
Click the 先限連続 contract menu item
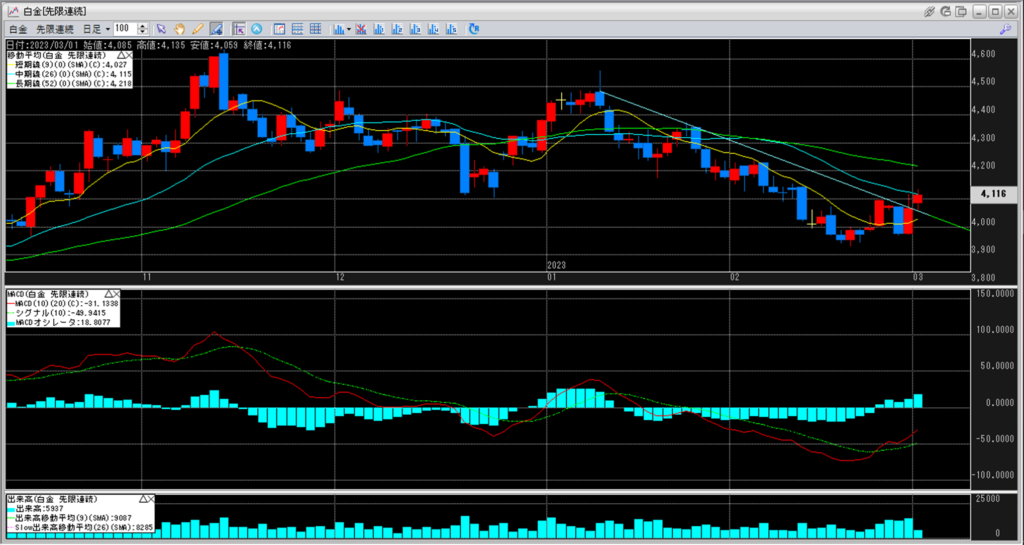click(55, 29)
